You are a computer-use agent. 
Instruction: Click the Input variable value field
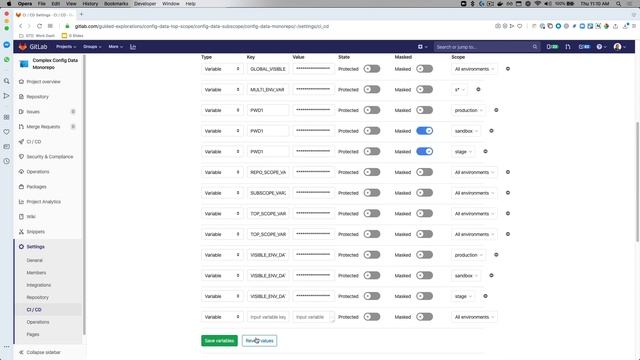click(x=313, y=317)
